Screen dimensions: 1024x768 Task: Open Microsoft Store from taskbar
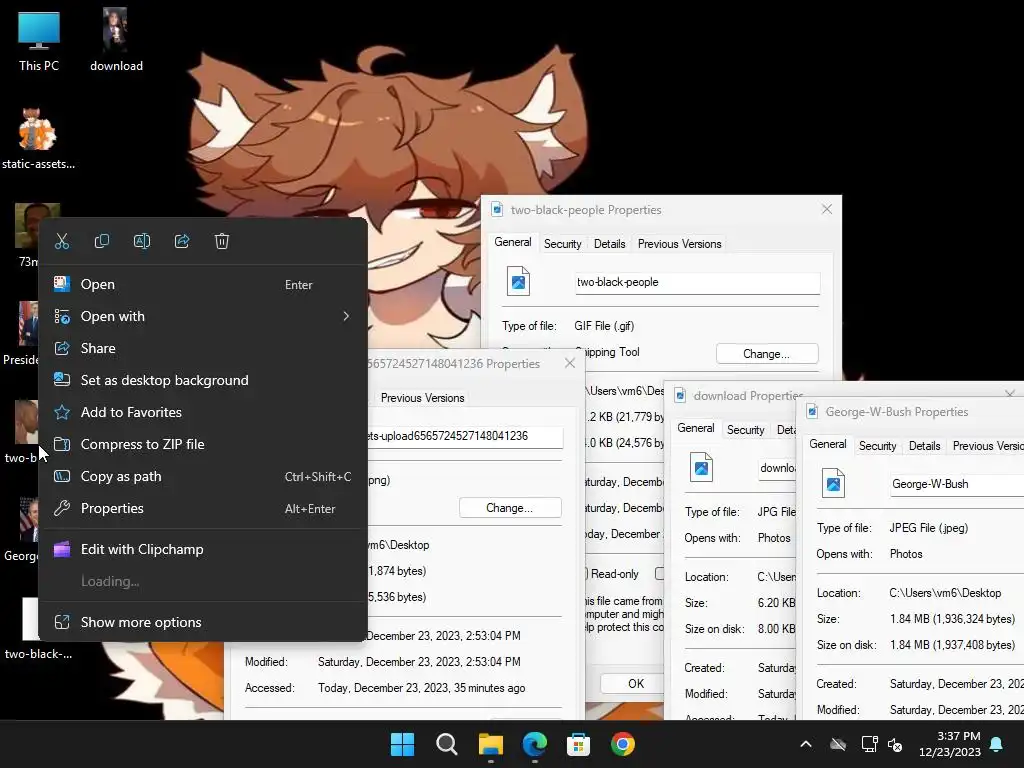coord(579,744)
